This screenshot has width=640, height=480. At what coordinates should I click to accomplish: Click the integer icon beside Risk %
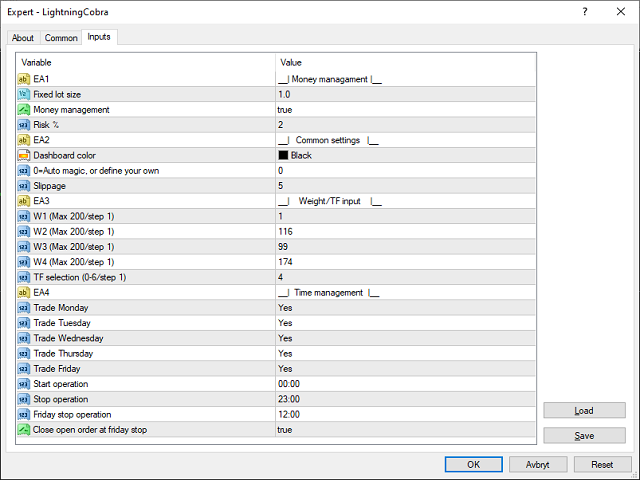[x=23, y=124]
